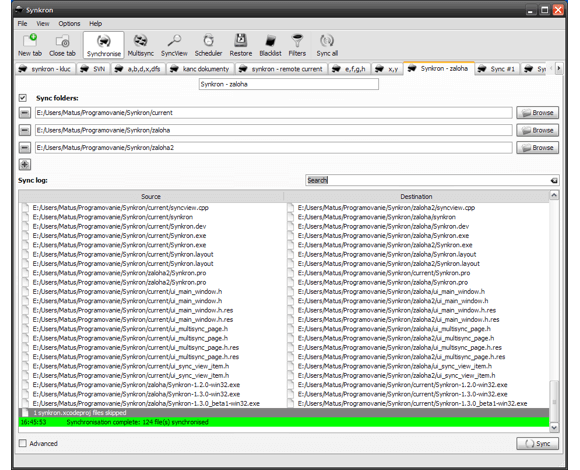Browse for the Synkron/zaloha folder
This screenshot has height=470, width=580.
tap(537, 130)
